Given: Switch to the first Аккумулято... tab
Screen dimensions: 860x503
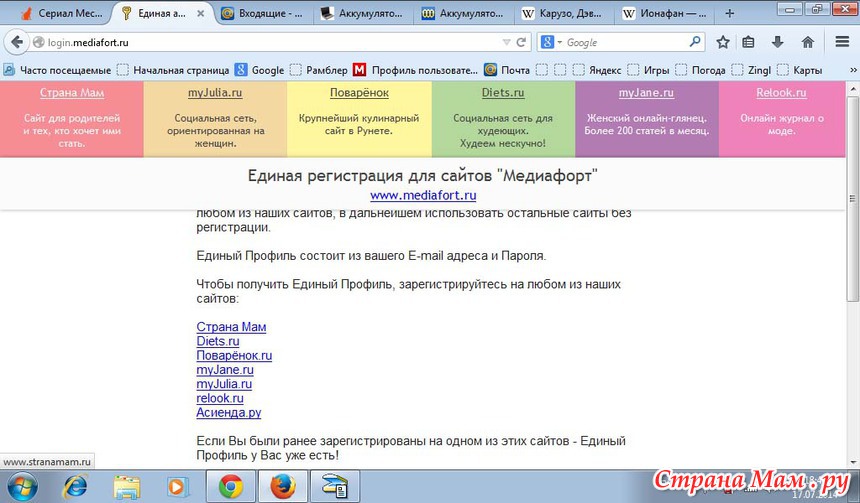Looking at the screenshot, I should [363, 14].
